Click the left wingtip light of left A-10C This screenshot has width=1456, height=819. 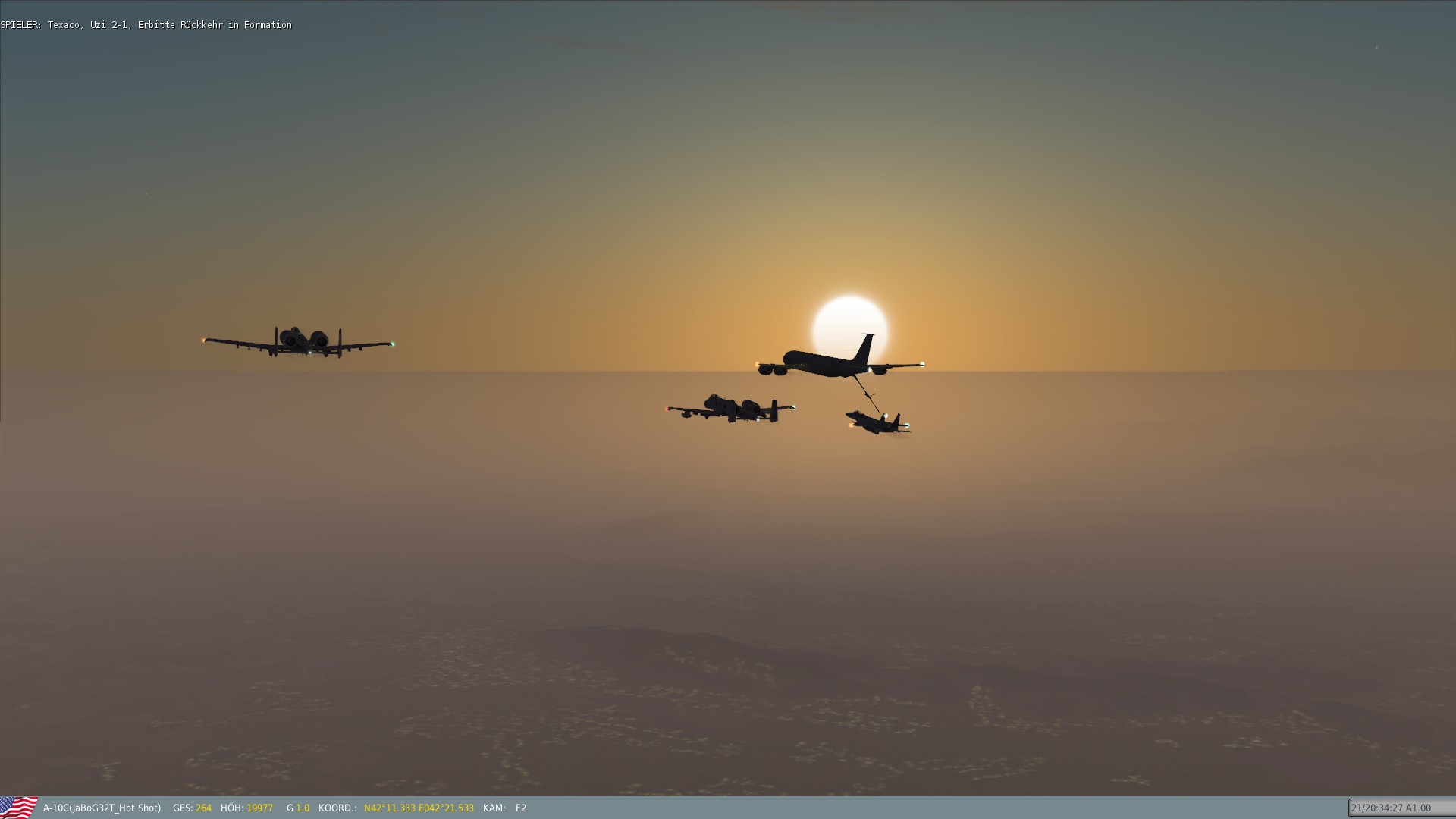coord(204,340)
